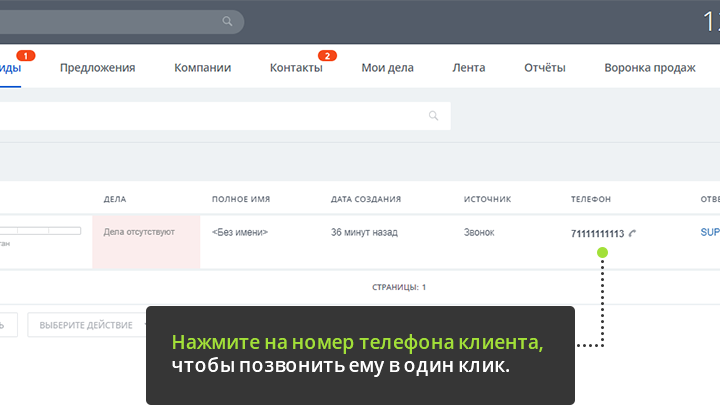Sort by ПОЛНОЕ ИМЯ column header

[x=241, y=199]
